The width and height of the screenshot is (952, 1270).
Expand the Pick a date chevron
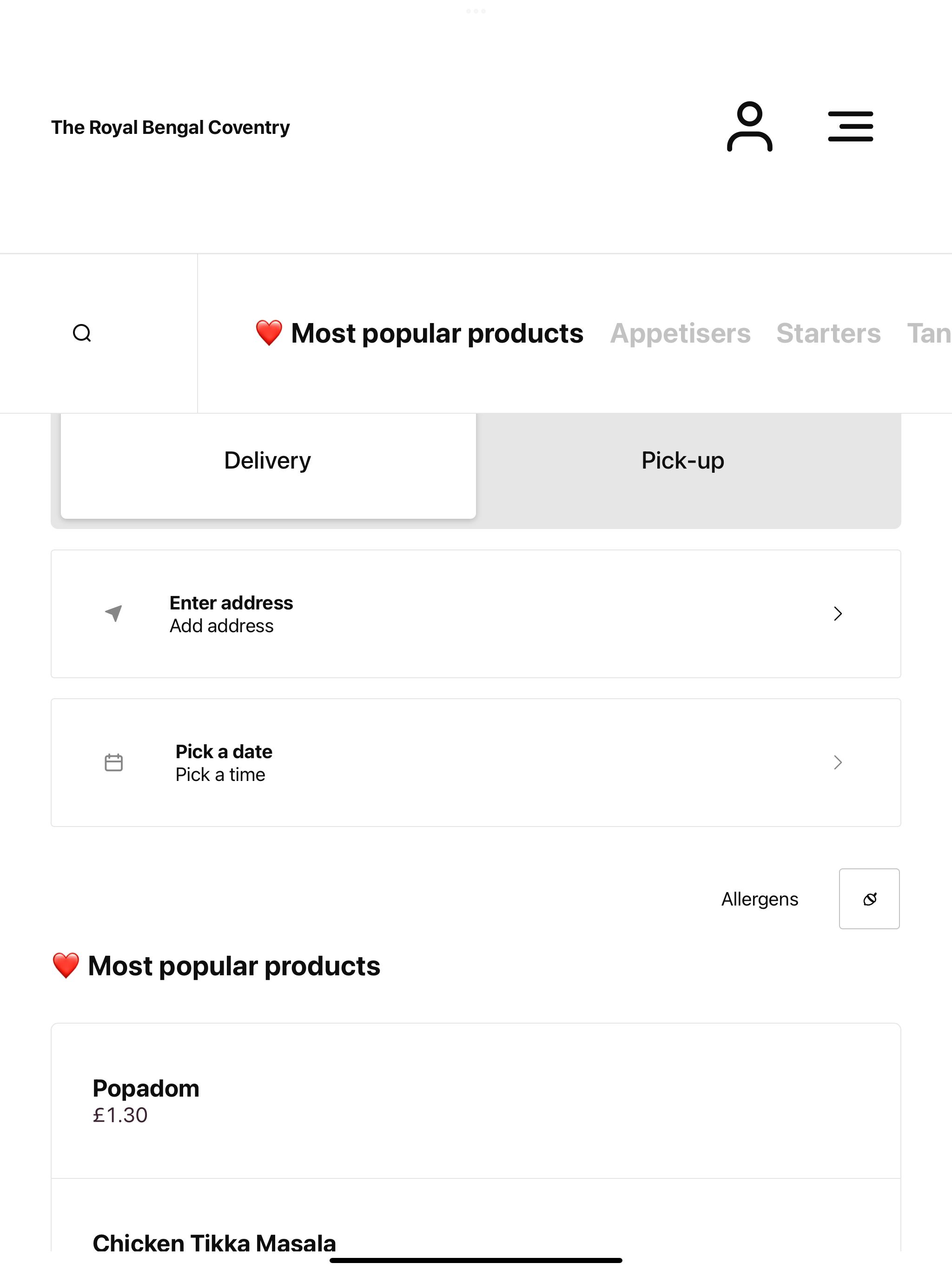(x=838, y=762)
